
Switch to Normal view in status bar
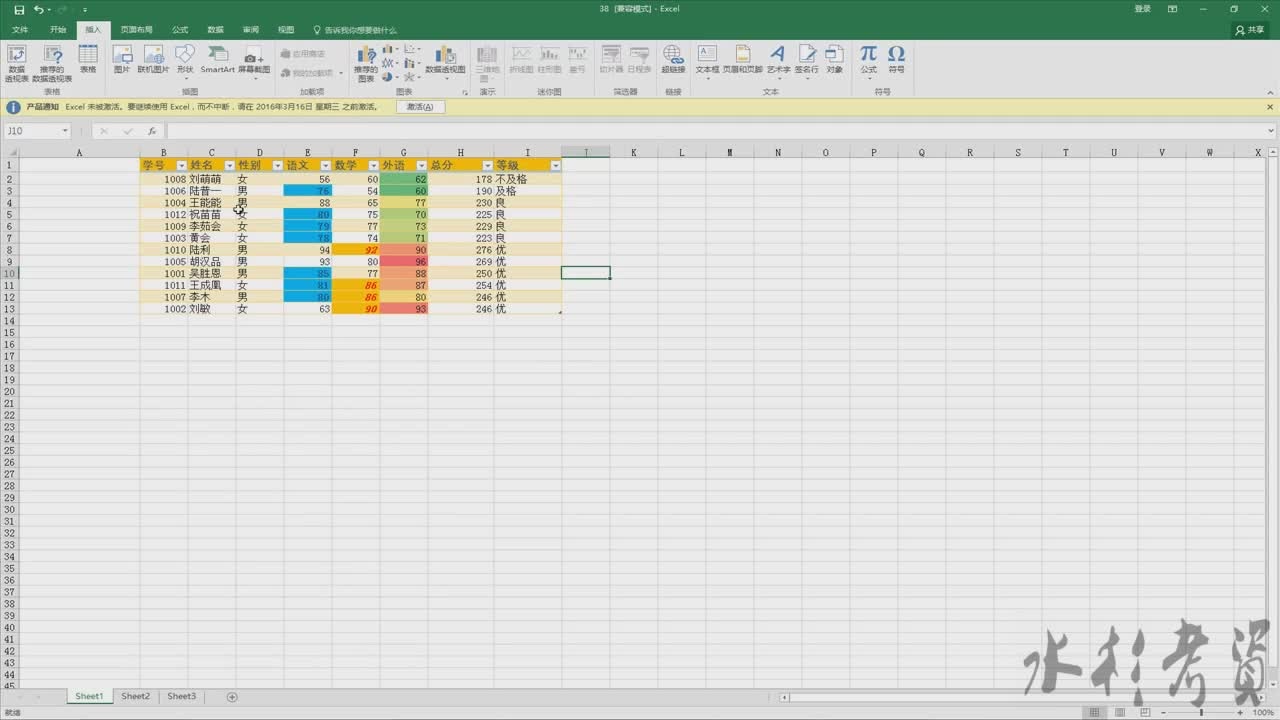[1095, 713]
